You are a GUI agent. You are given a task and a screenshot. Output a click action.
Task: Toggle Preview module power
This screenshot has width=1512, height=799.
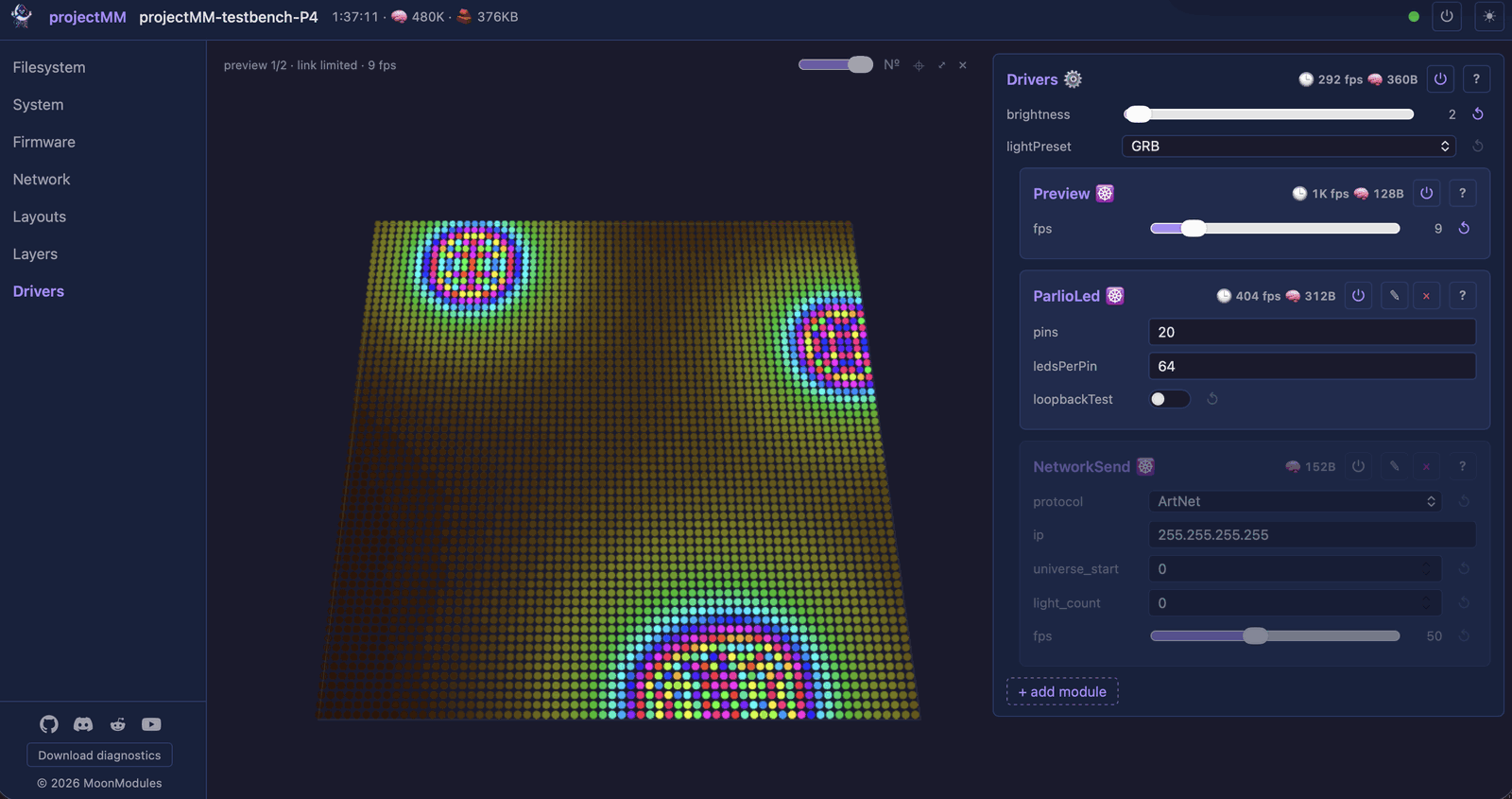point(1427,193)
